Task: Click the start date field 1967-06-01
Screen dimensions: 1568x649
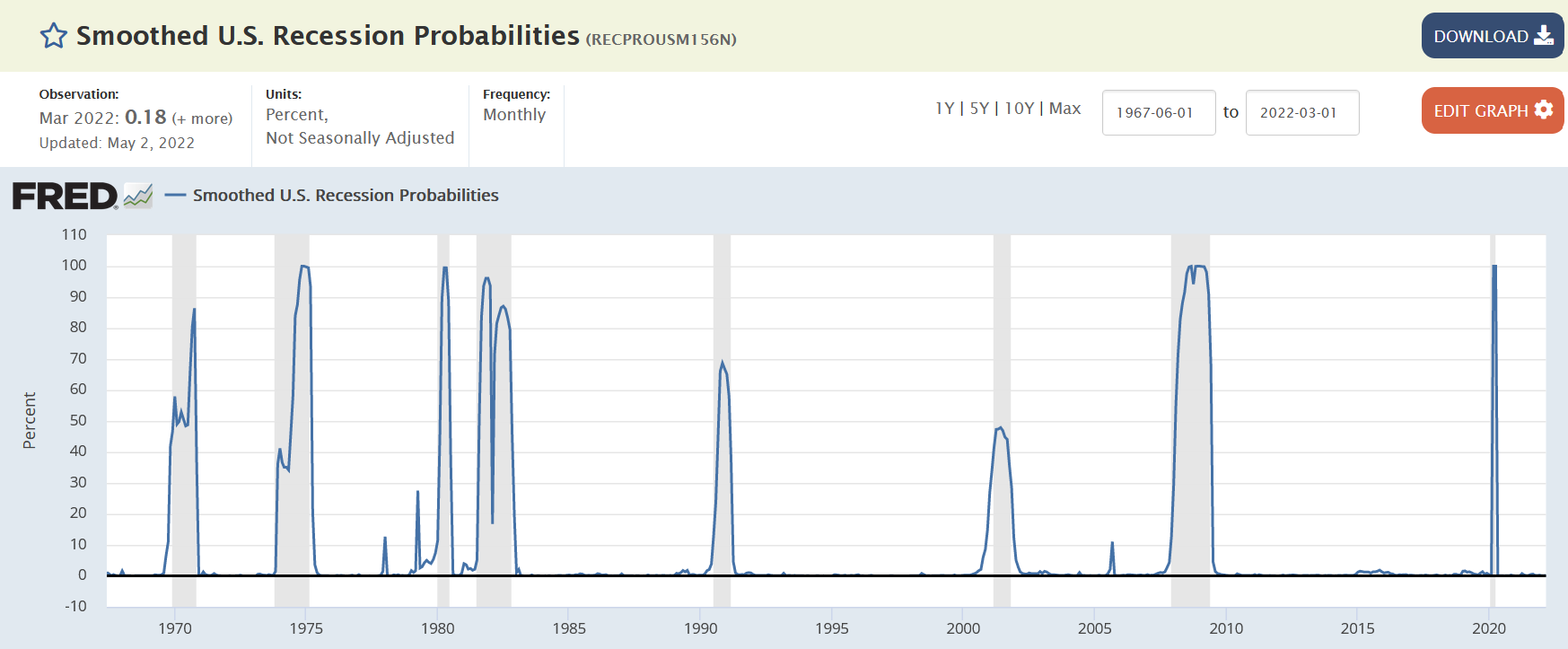Action: tap(1159, 112)
